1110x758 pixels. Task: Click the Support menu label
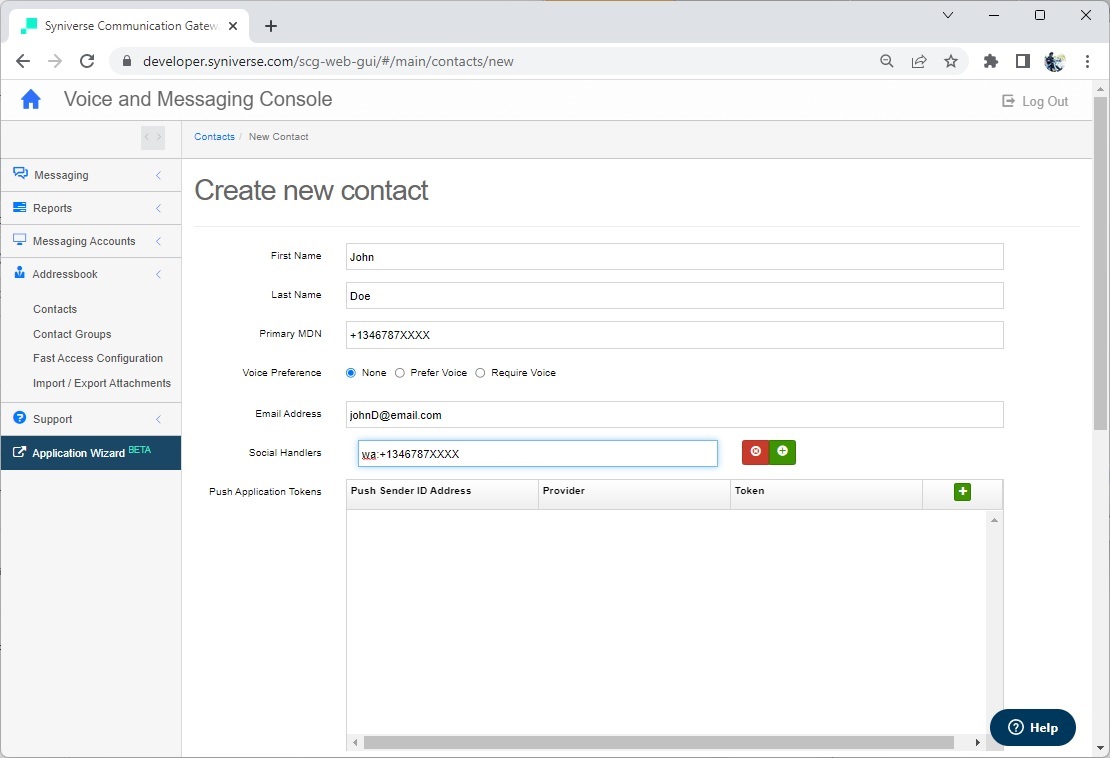pos(52,419)
